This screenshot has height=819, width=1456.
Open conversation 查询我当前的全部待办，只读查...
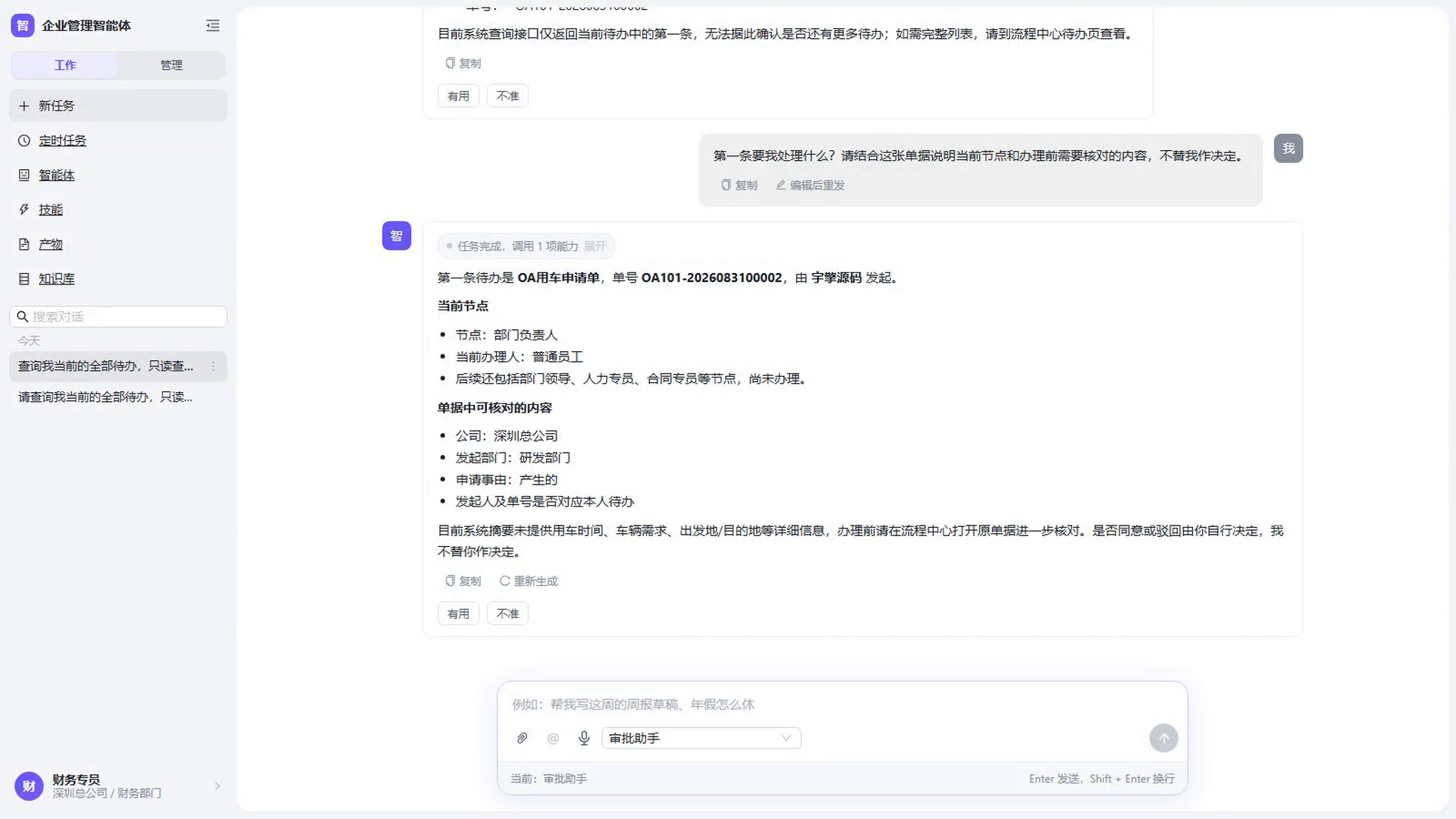(106, 366)
